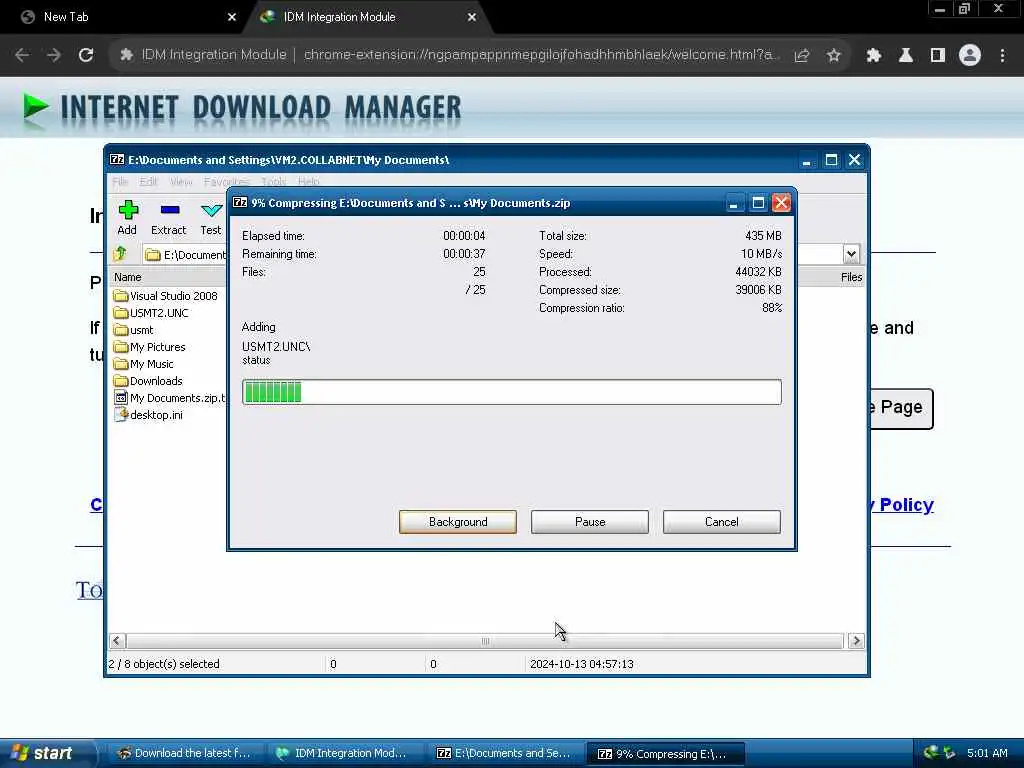Image resolution: width=1024 pixels, height=768 pixels.
Task: Click the browser forward arrow
Action: click(x=54, y=55)
